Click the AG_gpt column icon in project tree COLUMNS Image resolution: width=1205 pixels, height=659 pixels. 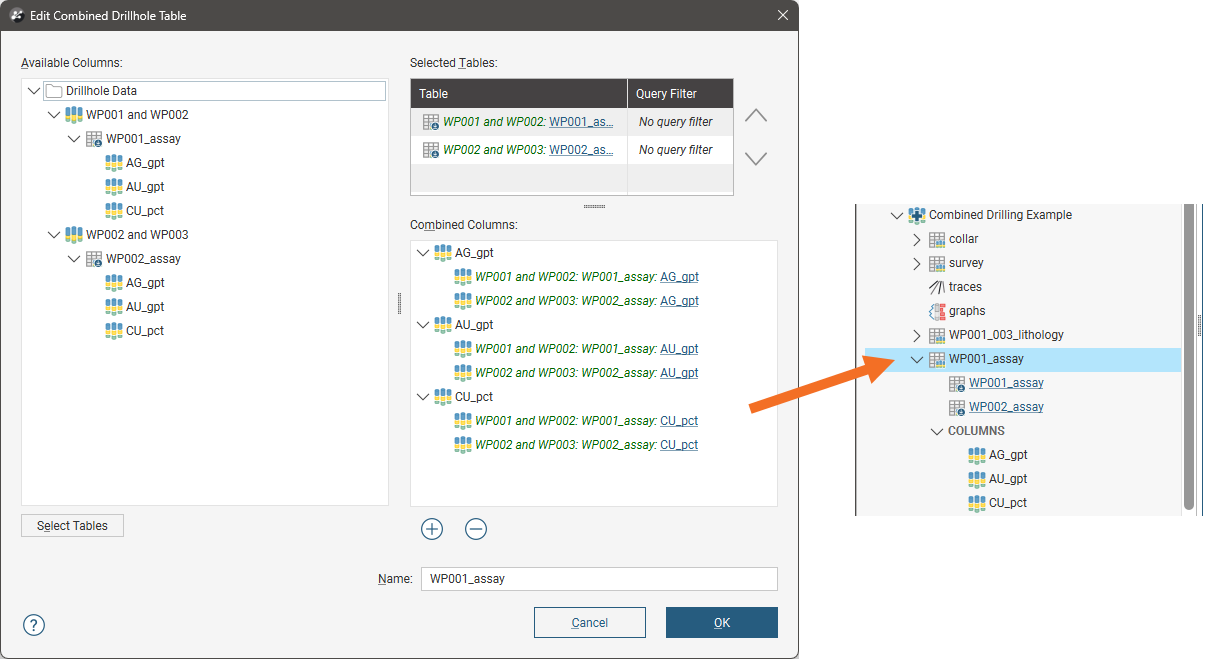tap(977, 455)
